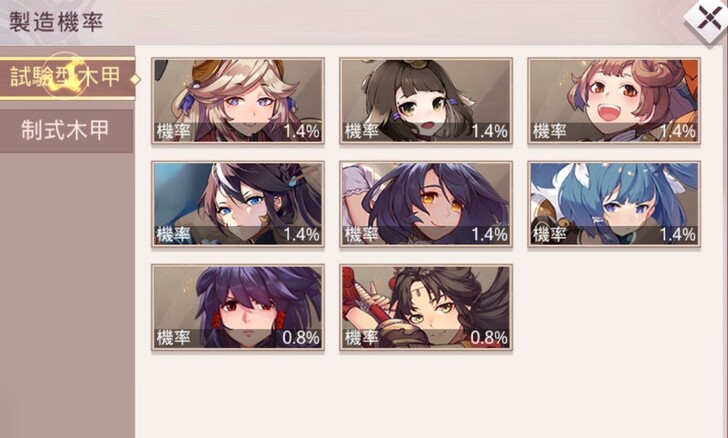The width and height of the screenshot is (728, 438).
Task: Open the blue-eyed black-haired girl's card
Action: point(238,204)
